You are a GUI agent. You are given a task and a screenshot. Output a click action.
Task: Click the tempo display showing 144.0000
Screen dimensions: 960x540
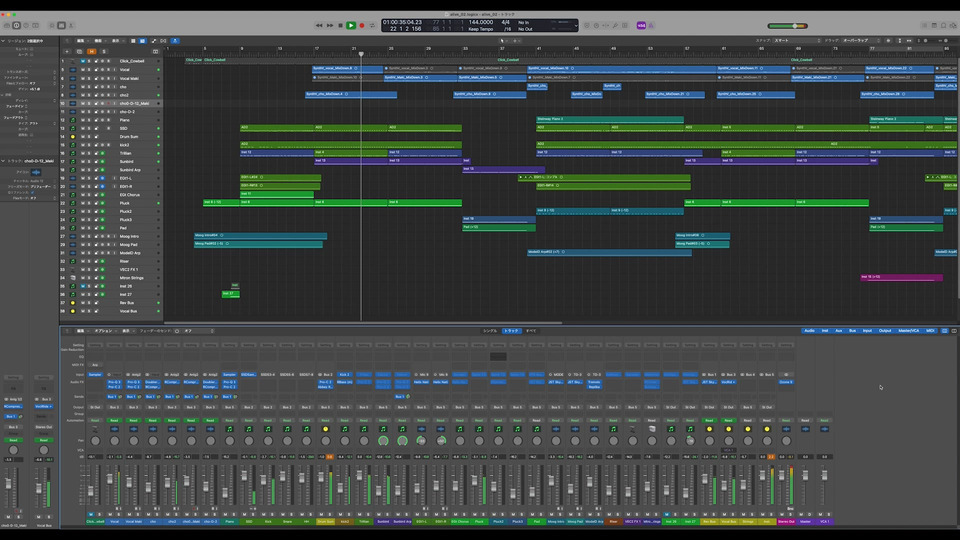(481, 22)
